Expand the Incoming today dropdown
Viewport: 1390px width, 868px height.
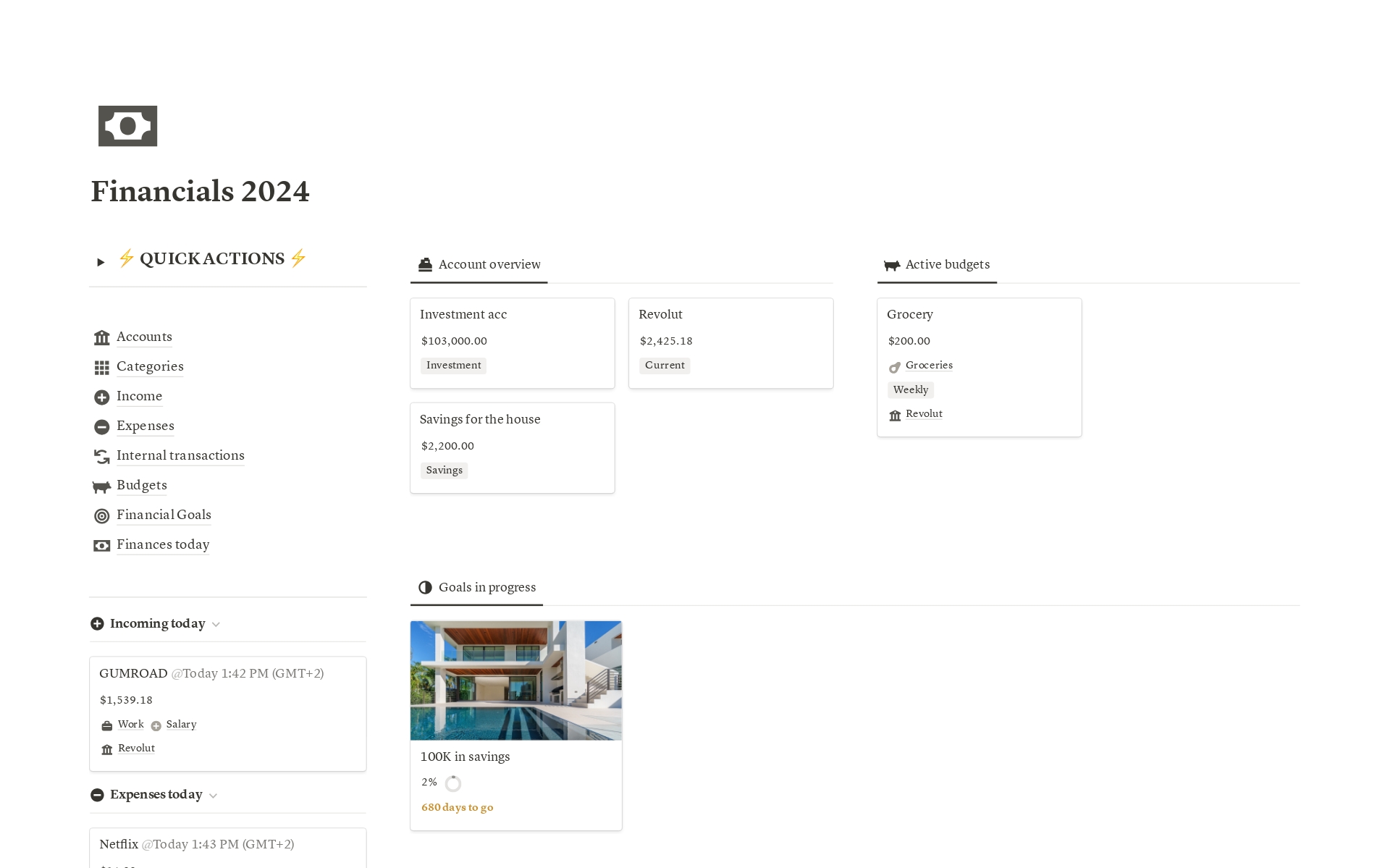click(x=217, y=623)
